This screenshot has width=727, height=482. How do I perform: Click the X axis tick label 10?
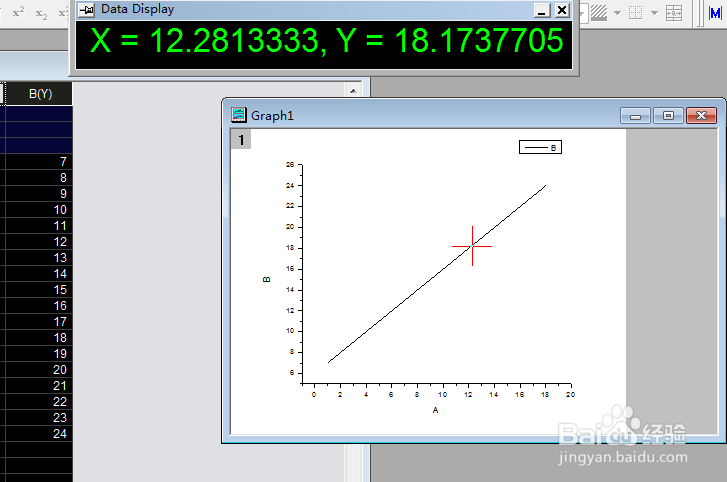pos(443,394)
